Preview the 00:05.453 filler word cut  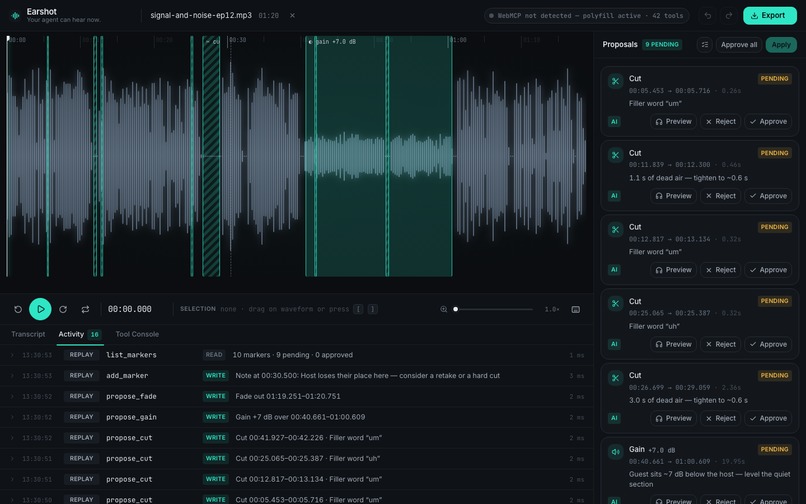[x=673, y=122]
